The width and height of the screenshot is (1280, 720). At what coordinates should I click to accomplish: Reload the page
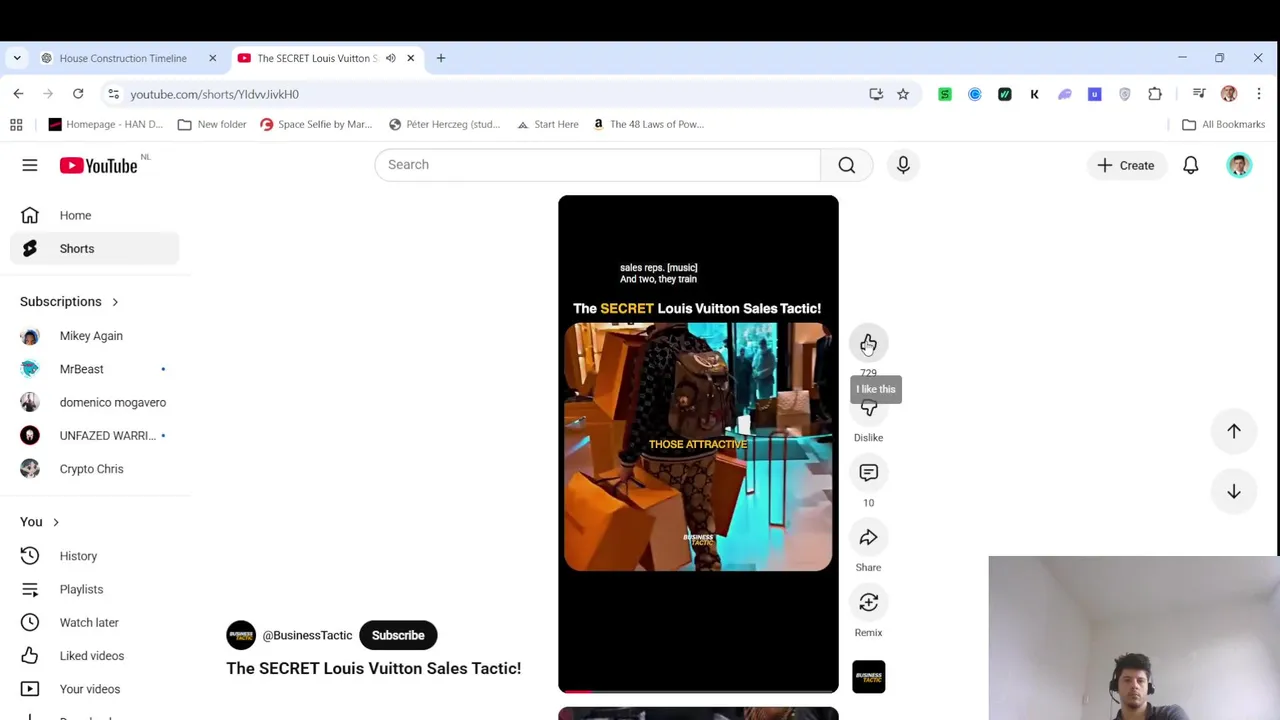[78, 94]
